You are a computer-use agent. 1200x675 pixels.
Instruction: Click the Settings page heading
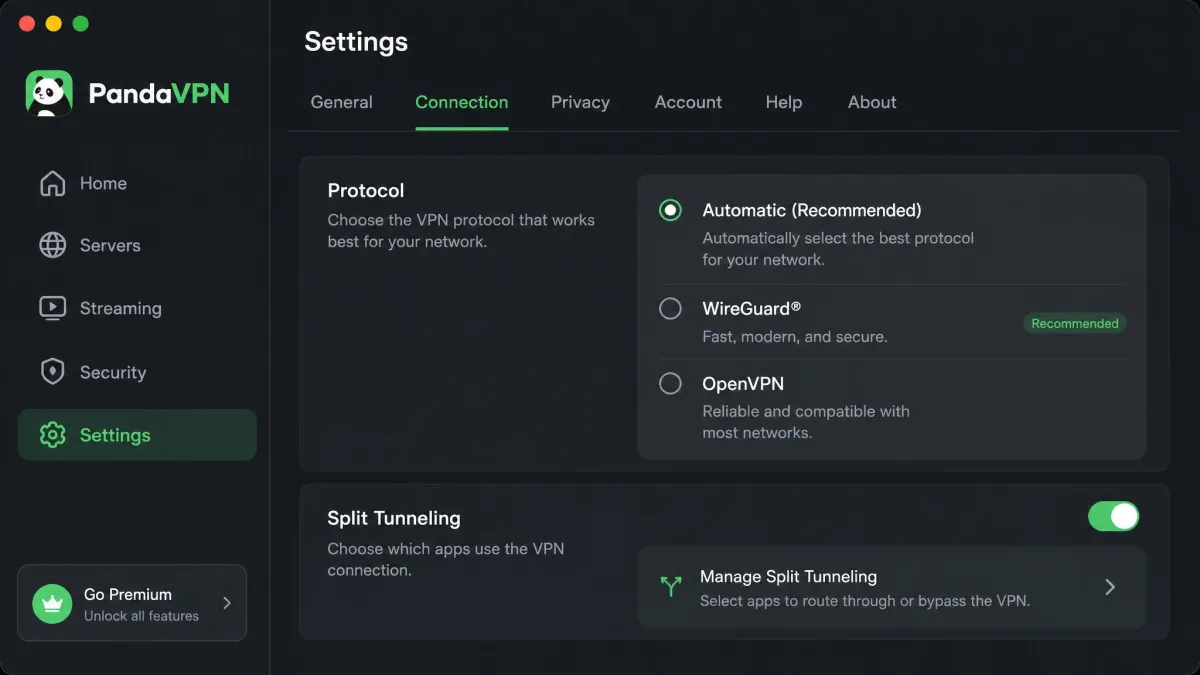356,41
